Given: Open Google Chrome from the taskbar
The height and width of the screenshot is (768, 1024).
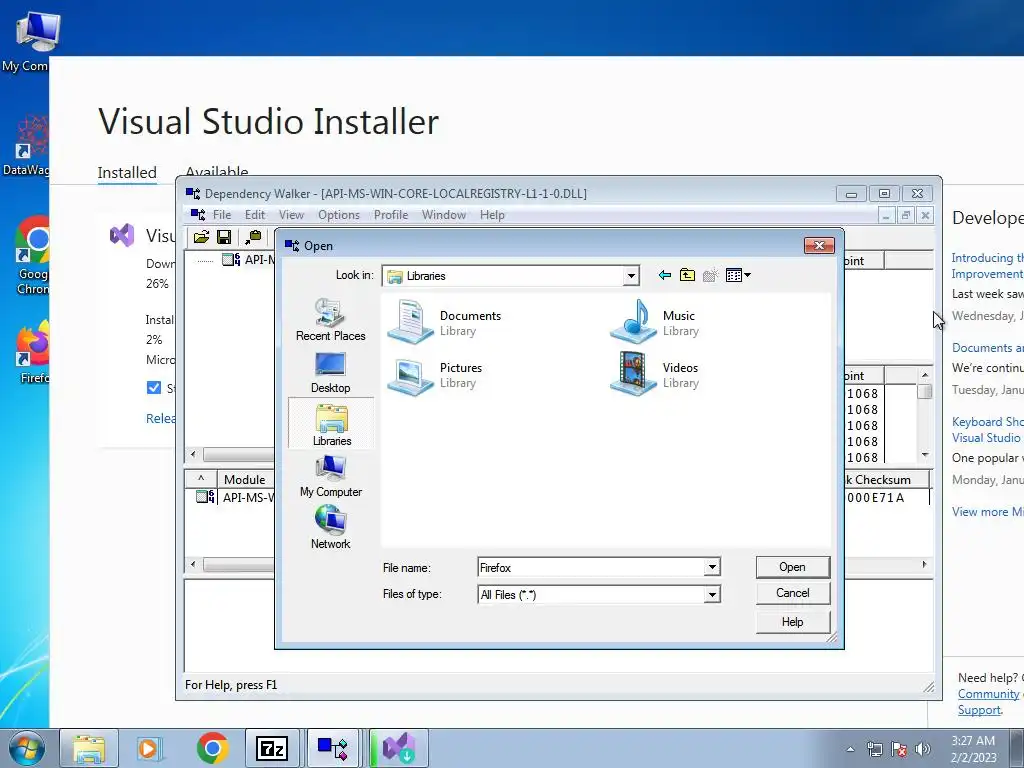Looking at the screenshot, I should tap(212, 748).
